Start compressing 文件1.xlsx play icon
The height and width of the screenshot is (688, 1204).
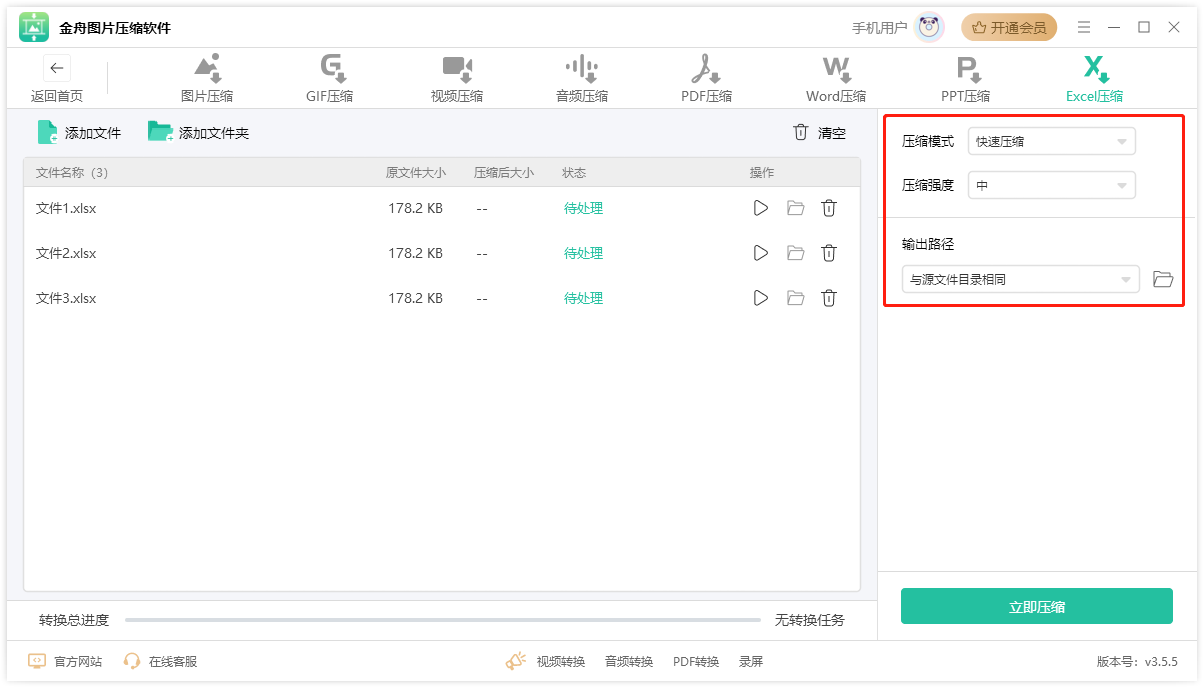click(761, 208)
